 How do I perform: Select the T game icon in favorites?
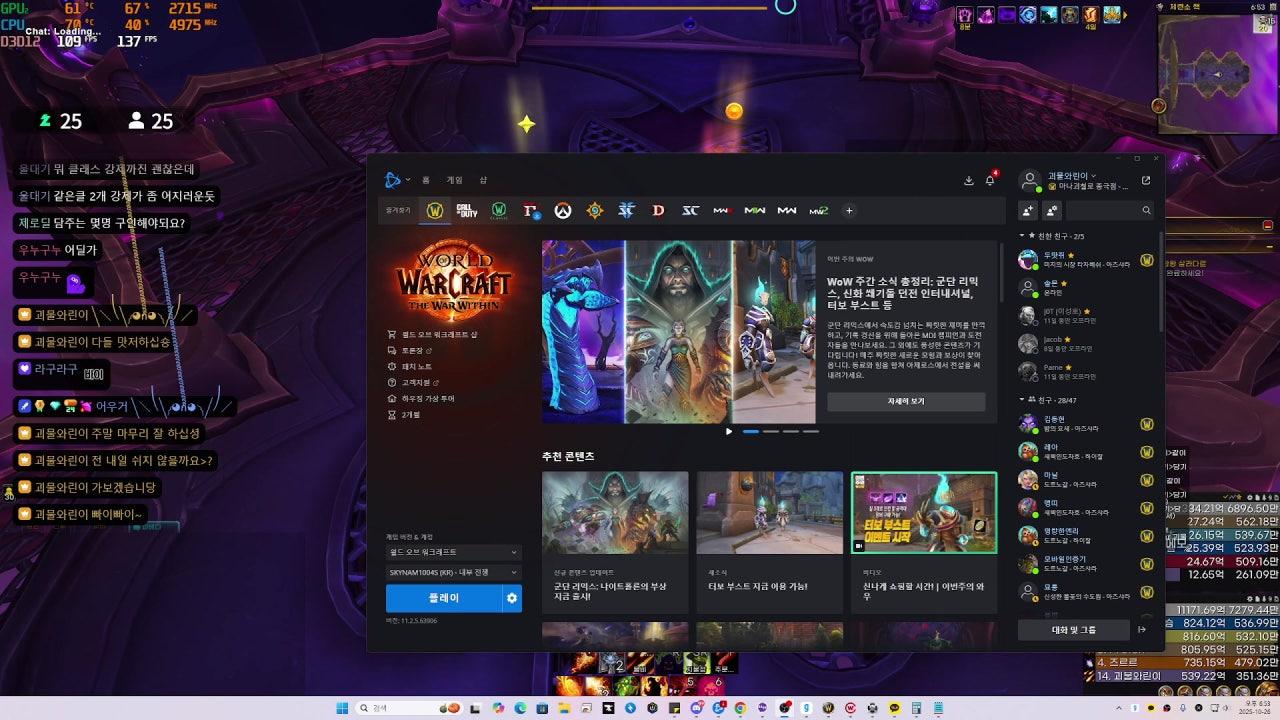click(x=531, y=211)
